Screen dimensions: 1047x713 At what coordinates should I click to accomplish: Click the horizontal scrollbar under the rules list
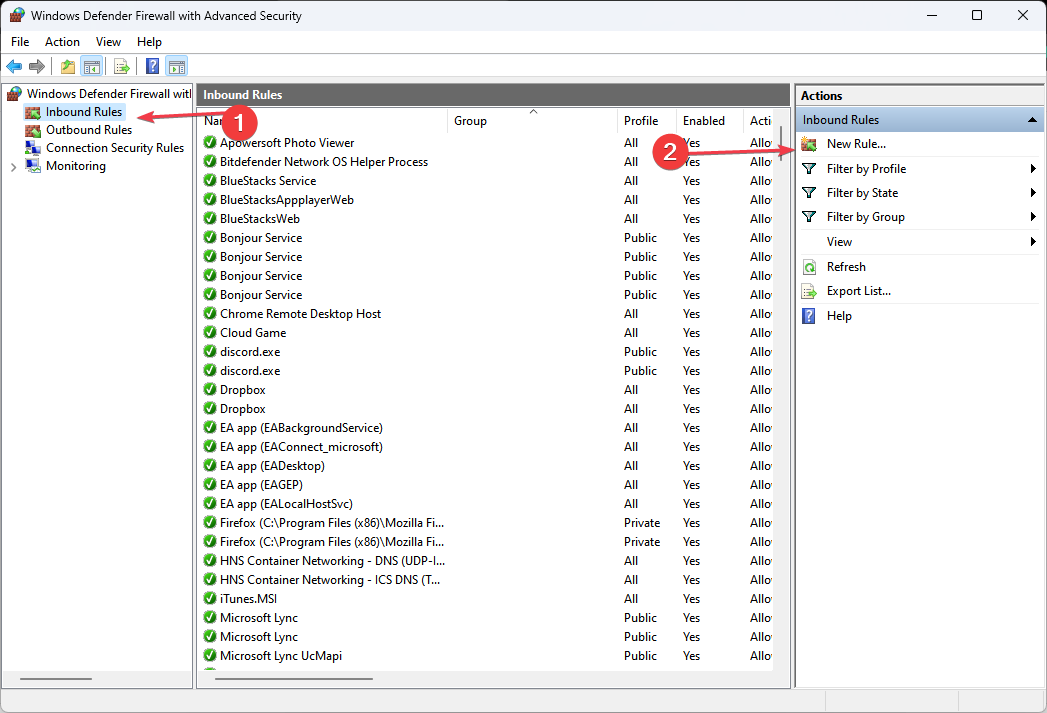294,679
